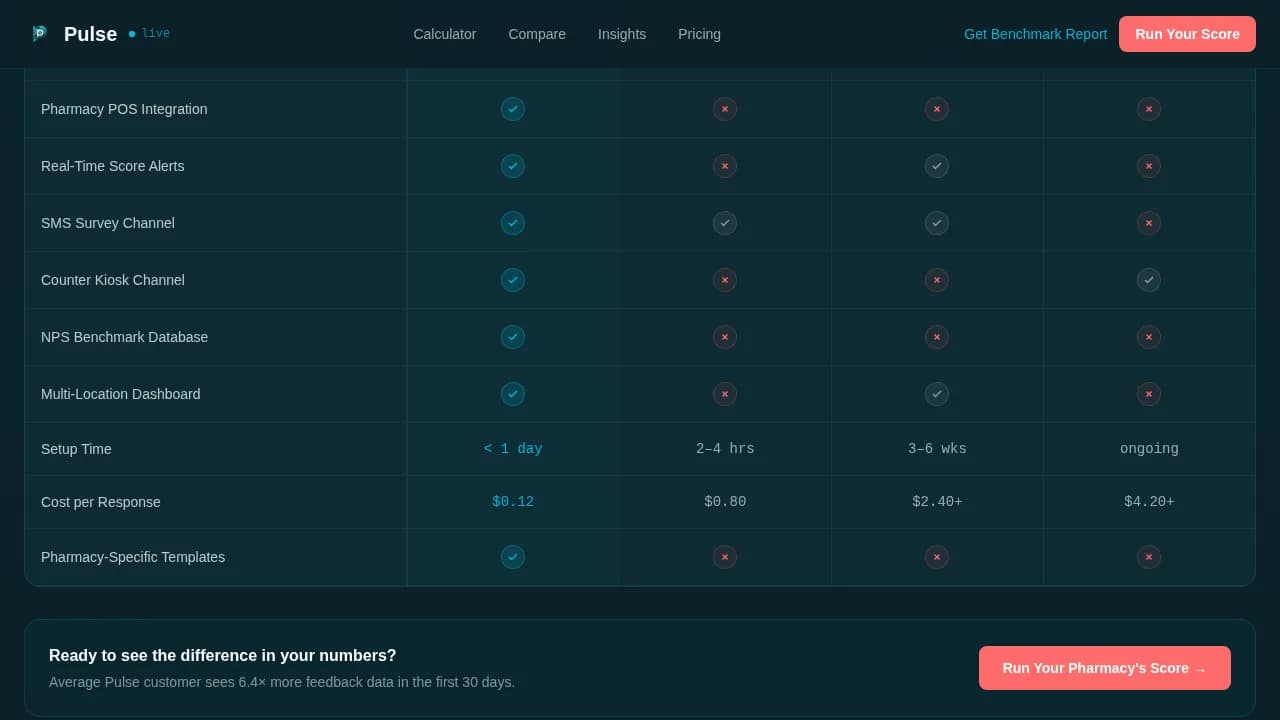This screenshot has width=1280, height=720.
Task: Click Pharmacy POS Integration checkmark in highlighted column
Action: [513, 109]
